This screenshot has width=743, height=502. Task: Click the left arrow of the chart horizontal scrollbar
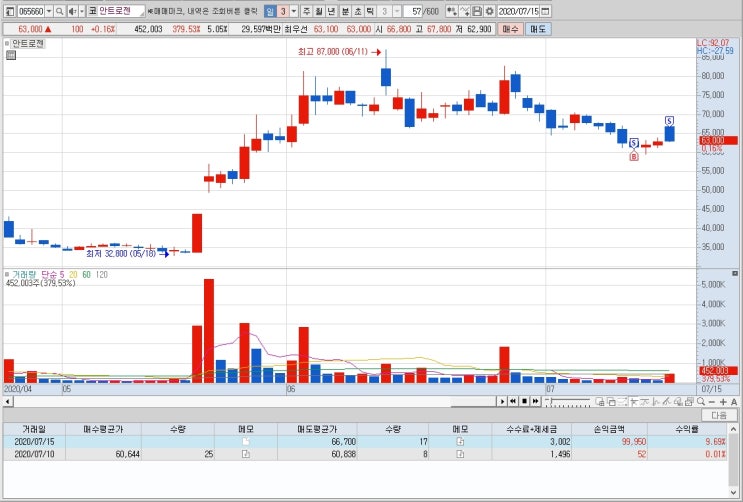coord(8,402)
